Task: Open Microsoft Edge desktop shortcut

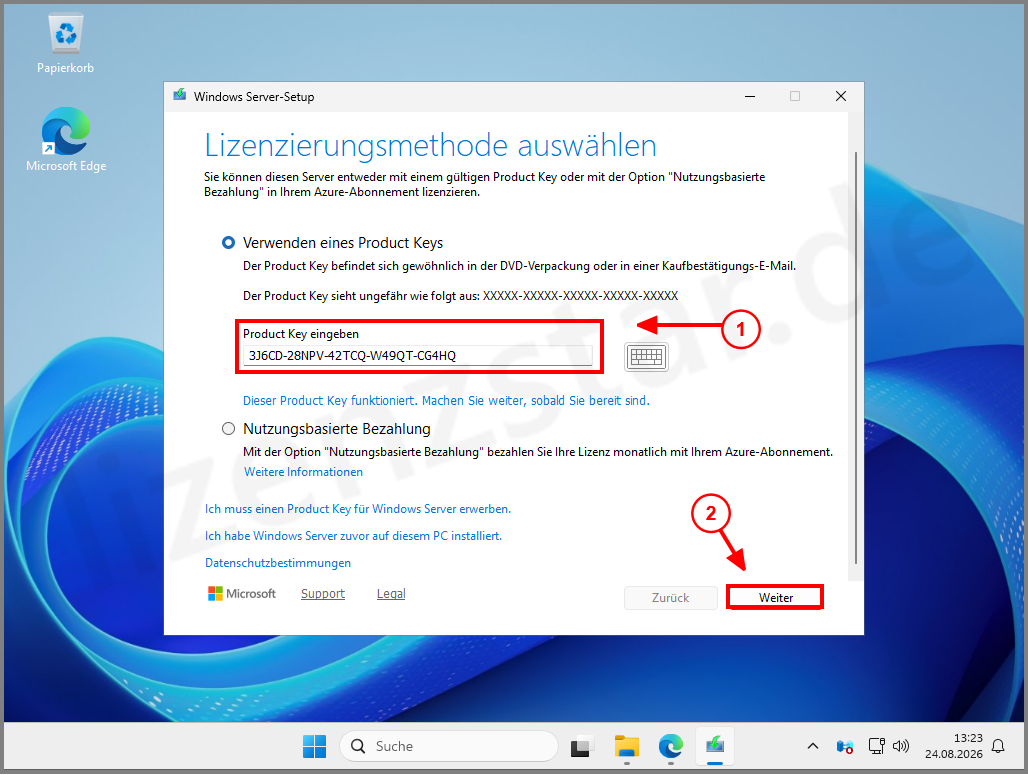Action: click(66, 140)
